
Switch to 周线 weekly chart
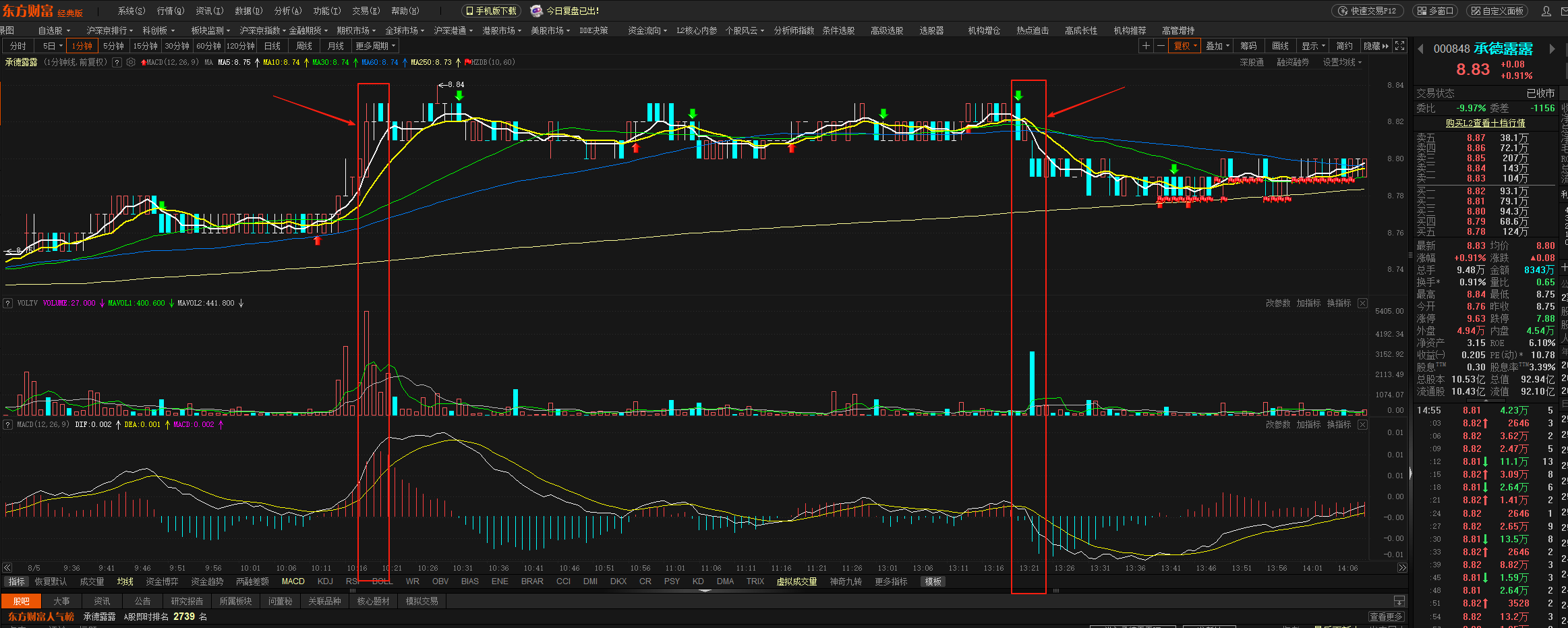click(304, 46)
